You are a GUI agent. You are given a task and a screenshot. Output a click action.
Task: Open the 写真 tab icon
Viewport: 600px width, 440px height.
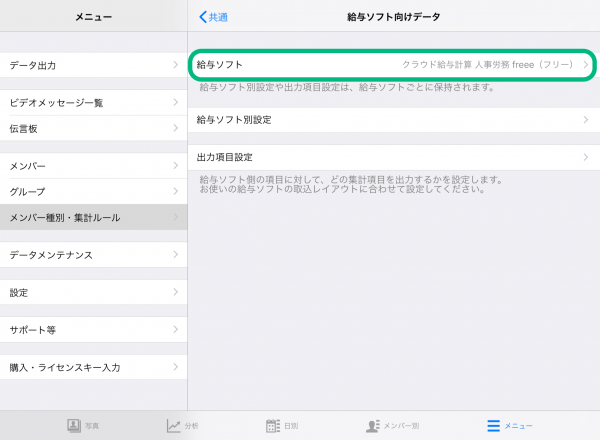[74, 425]
